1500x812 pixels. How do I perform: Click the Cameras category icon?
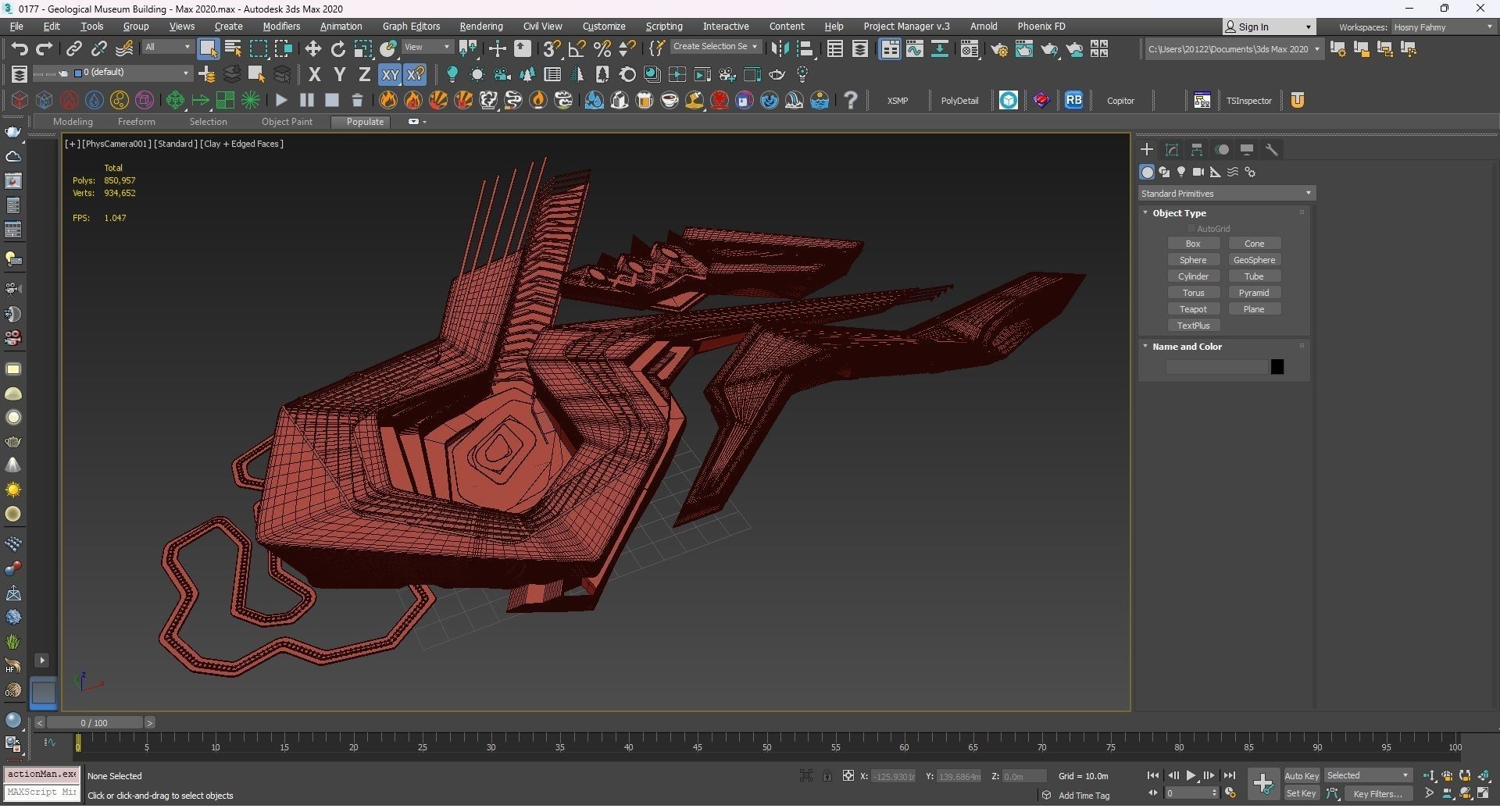1198,172
